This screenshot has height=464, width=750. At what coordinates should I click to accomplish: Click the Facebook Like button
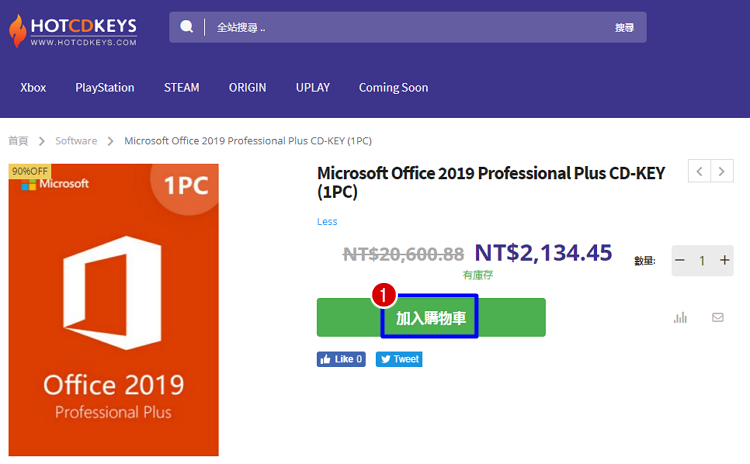tap(341, 359)
